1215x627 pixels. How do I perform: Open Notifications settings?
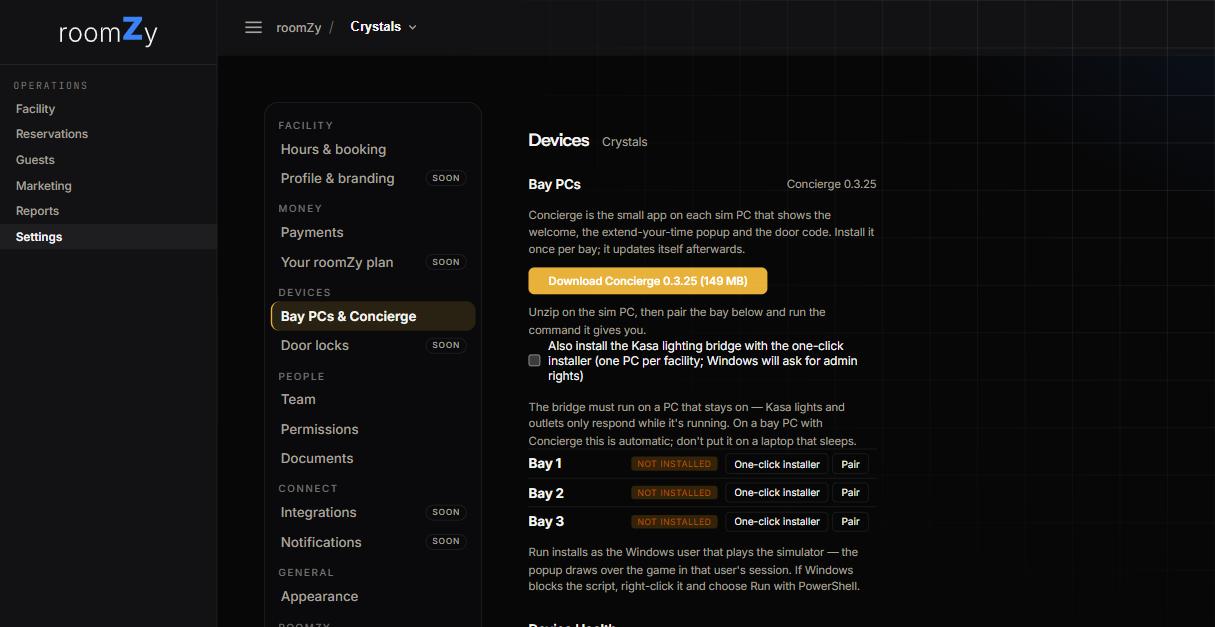tap(372, 542)
